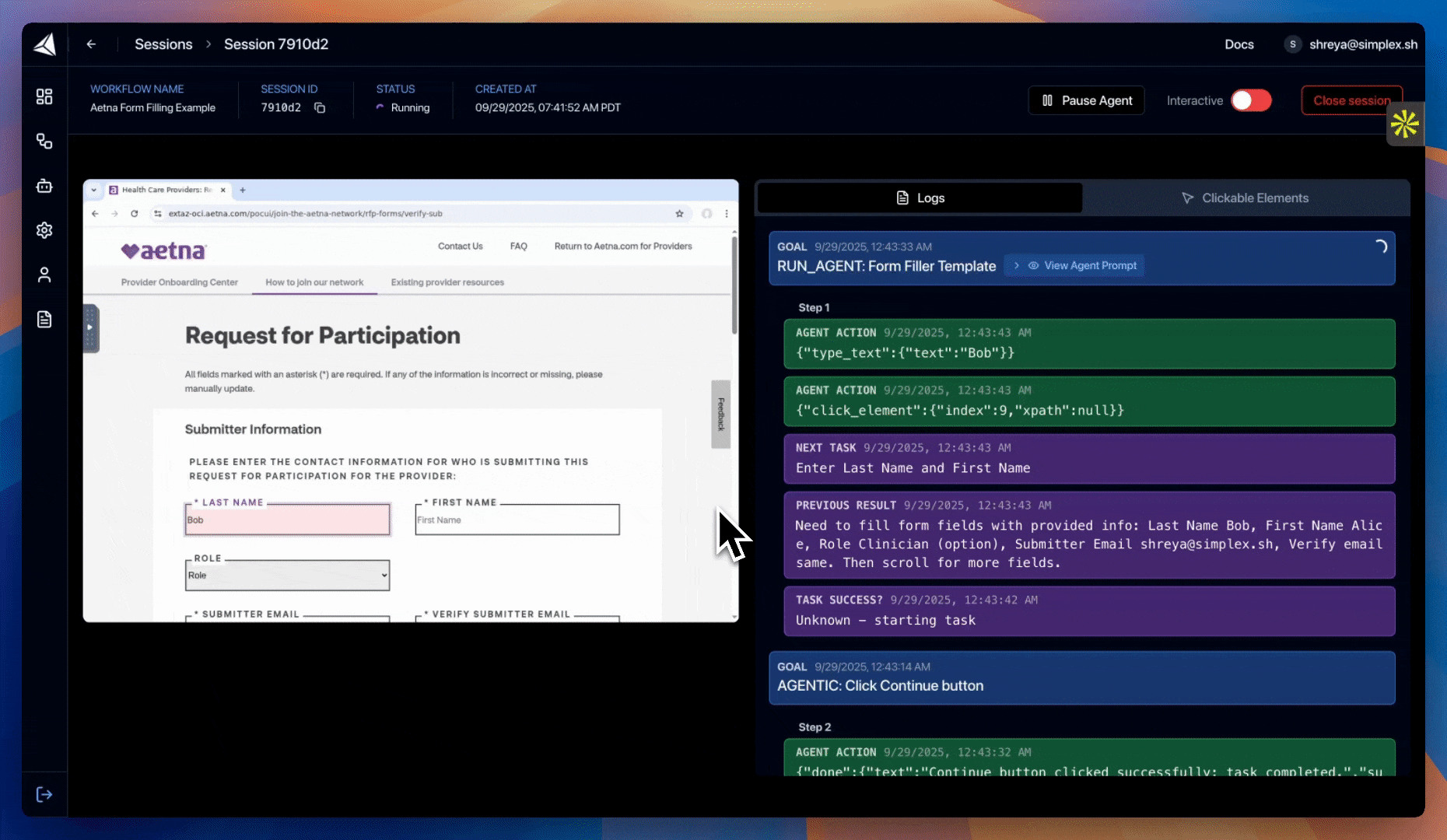1447x840 pixels.
Task: Open the user profile icon in sidebar
Action: tap(44, 275)
